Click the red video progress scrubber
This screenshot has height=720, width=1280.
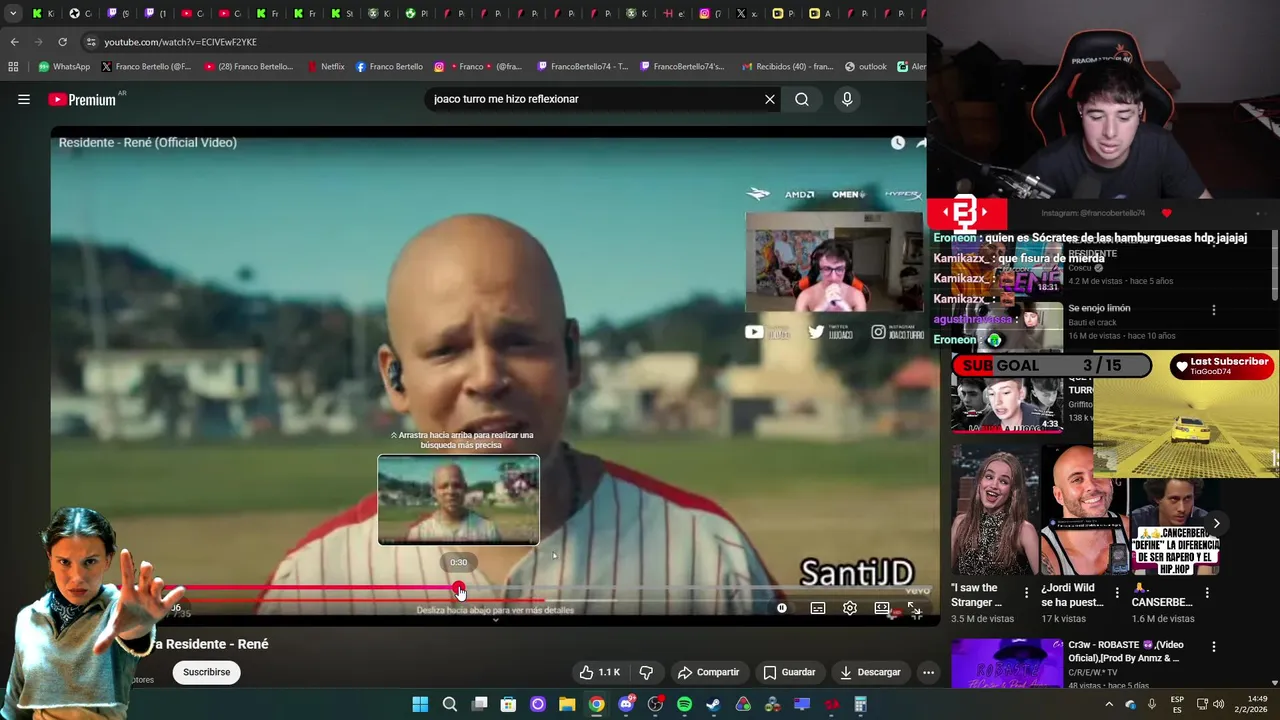(458, 589)
